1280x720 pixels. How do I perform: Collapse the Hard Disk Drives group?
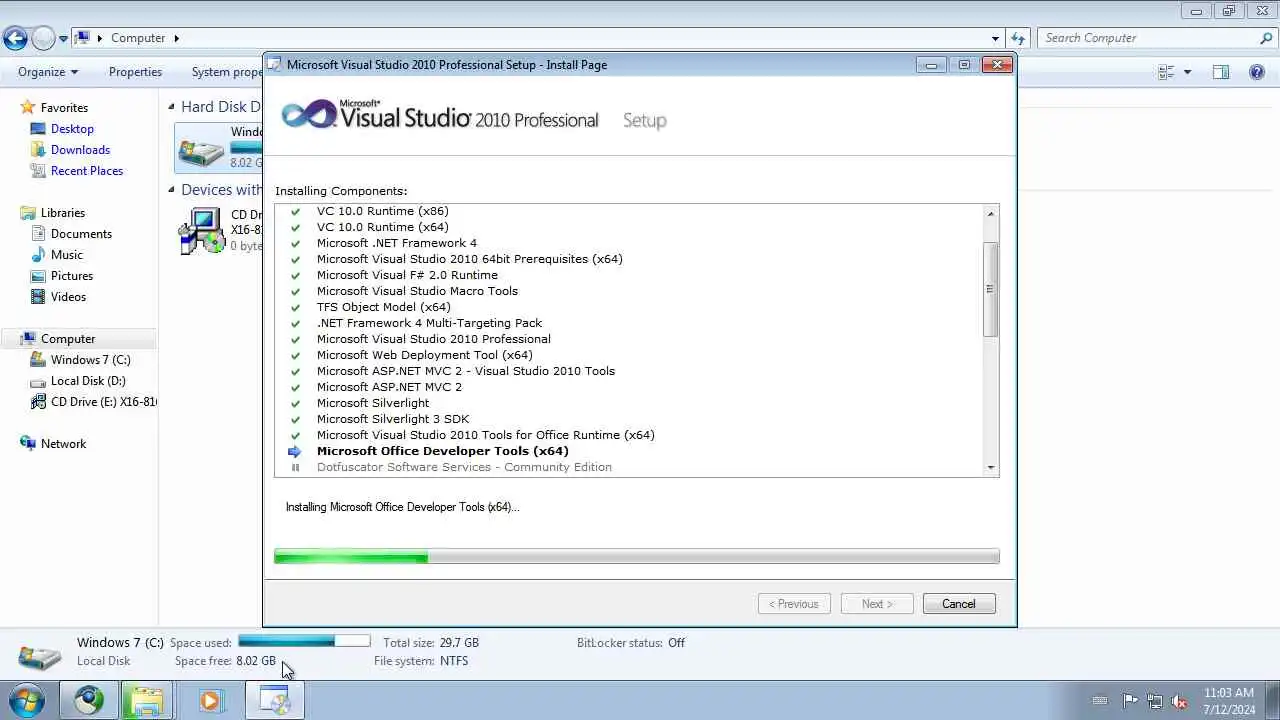pyautogui.click(x=171, y=107)
